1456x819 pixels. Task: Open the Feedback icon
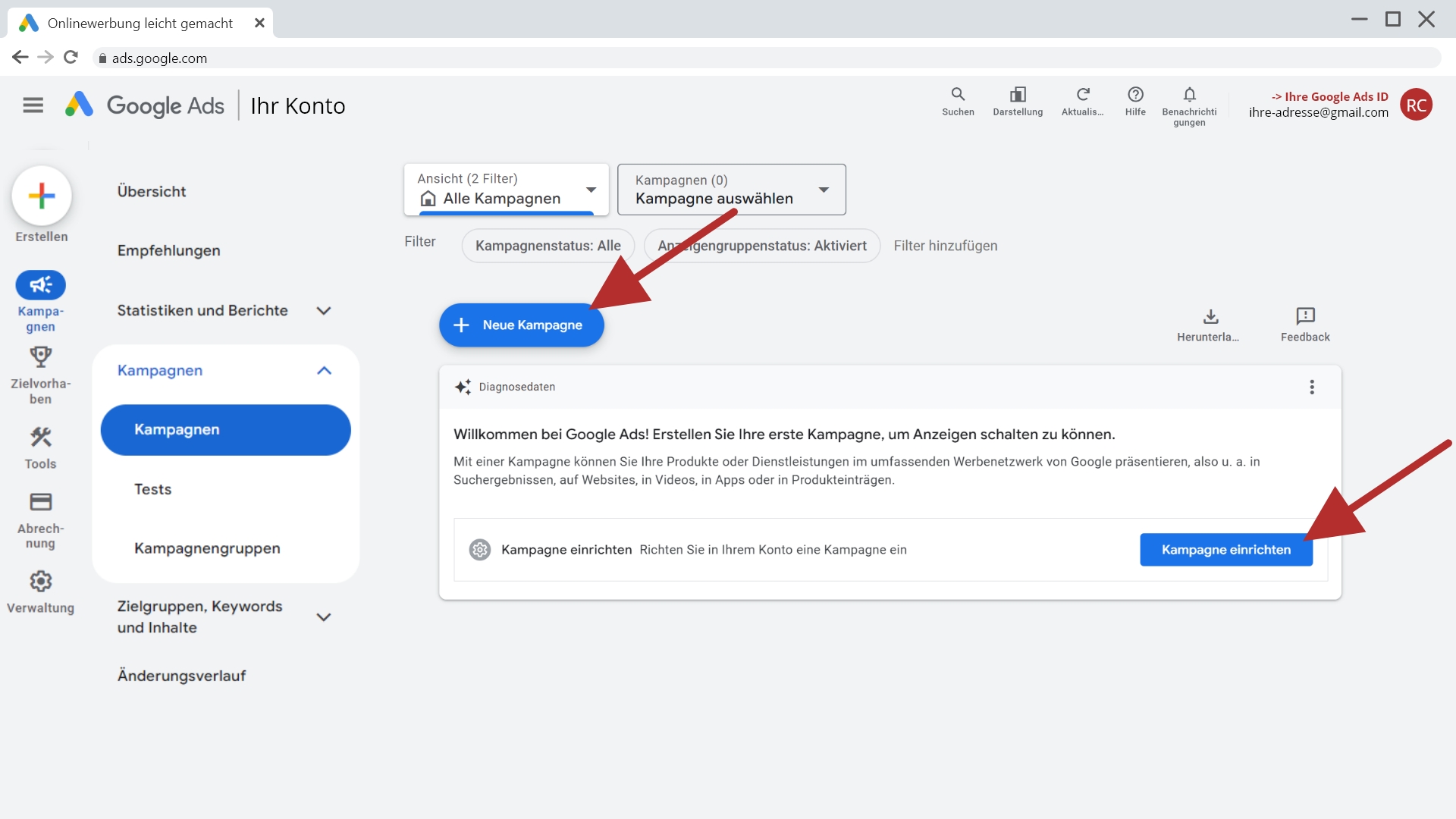tap(1305, 316)
